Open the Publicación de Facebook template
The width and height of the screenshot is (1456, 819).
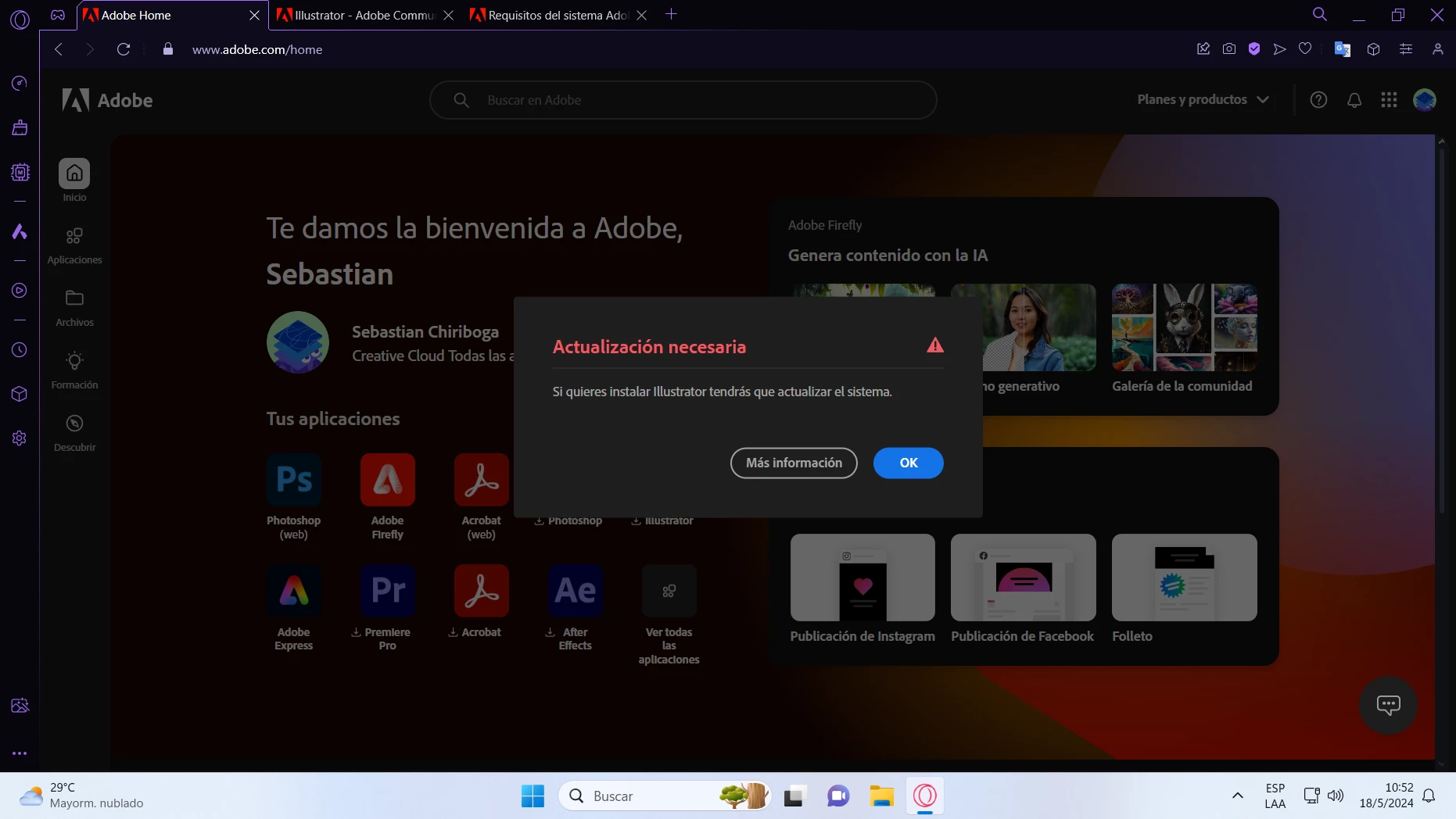pyautogui.click(x=1024, y=578)
